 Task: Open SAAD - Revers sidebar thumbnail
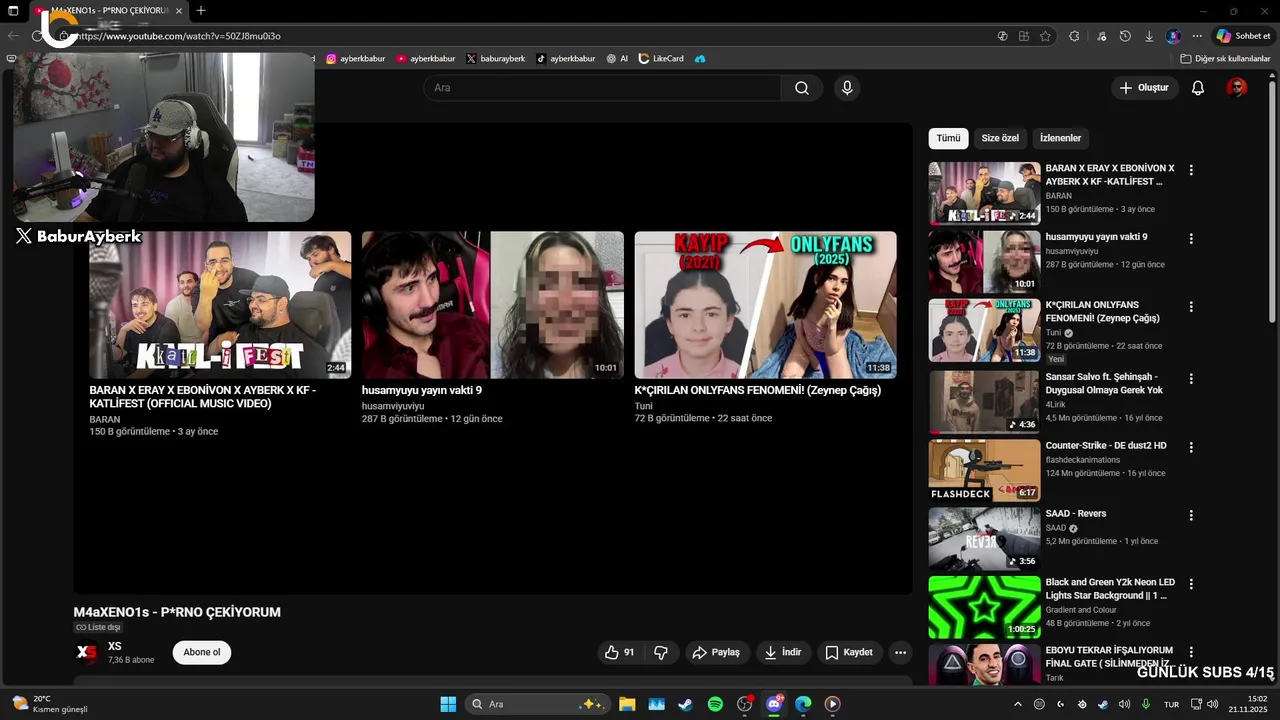coord(984,539)
